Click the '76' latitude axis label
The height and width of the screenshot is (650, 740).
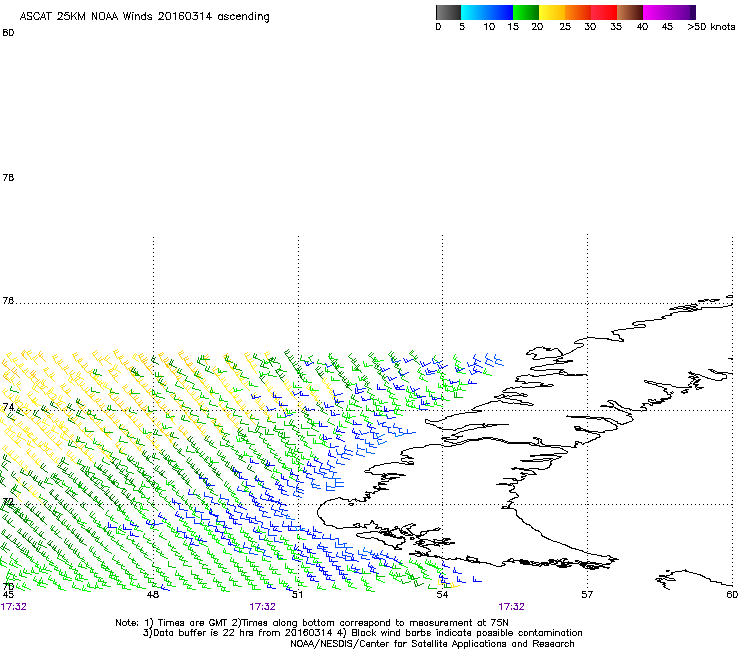8,301
